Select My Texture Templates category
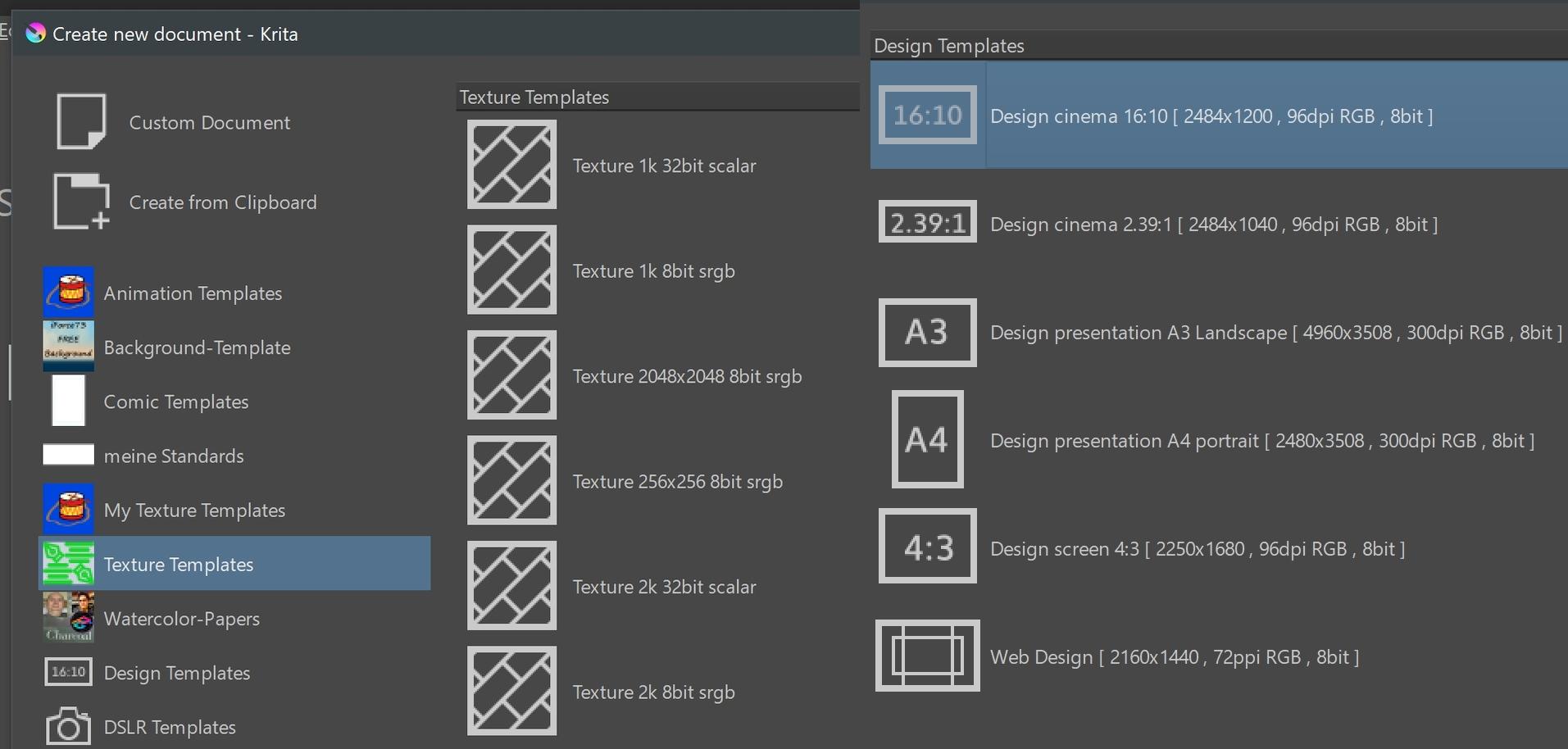This screenshot has height=749, width=1568. [194, 510]
